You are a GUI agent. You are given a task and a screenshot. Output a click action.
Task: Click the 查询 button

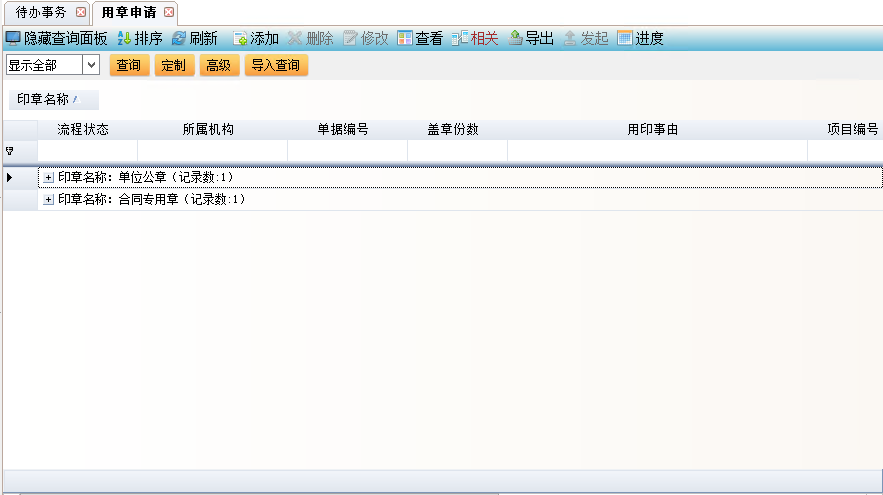[x=129, y=65]
